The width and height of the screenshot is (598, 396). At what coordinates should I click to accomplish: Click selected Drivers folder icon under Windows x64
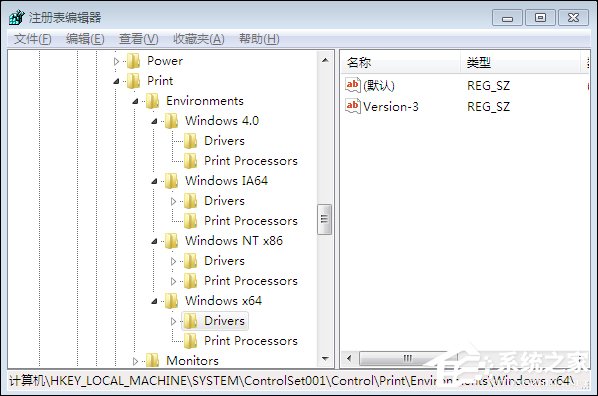[190, 321]
